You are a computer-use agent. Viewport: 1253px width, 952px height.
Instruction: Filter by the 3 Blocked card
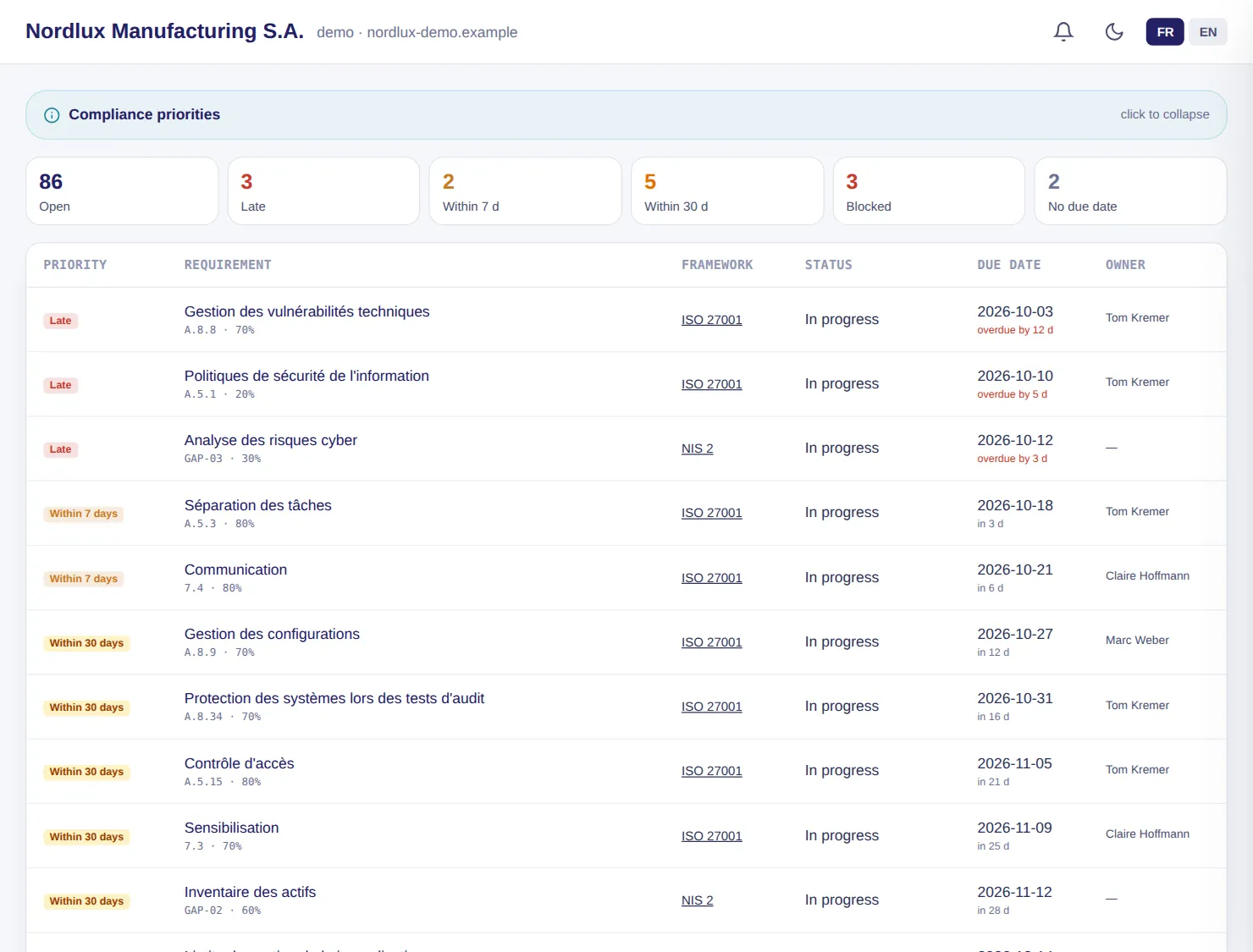(929, 191)
